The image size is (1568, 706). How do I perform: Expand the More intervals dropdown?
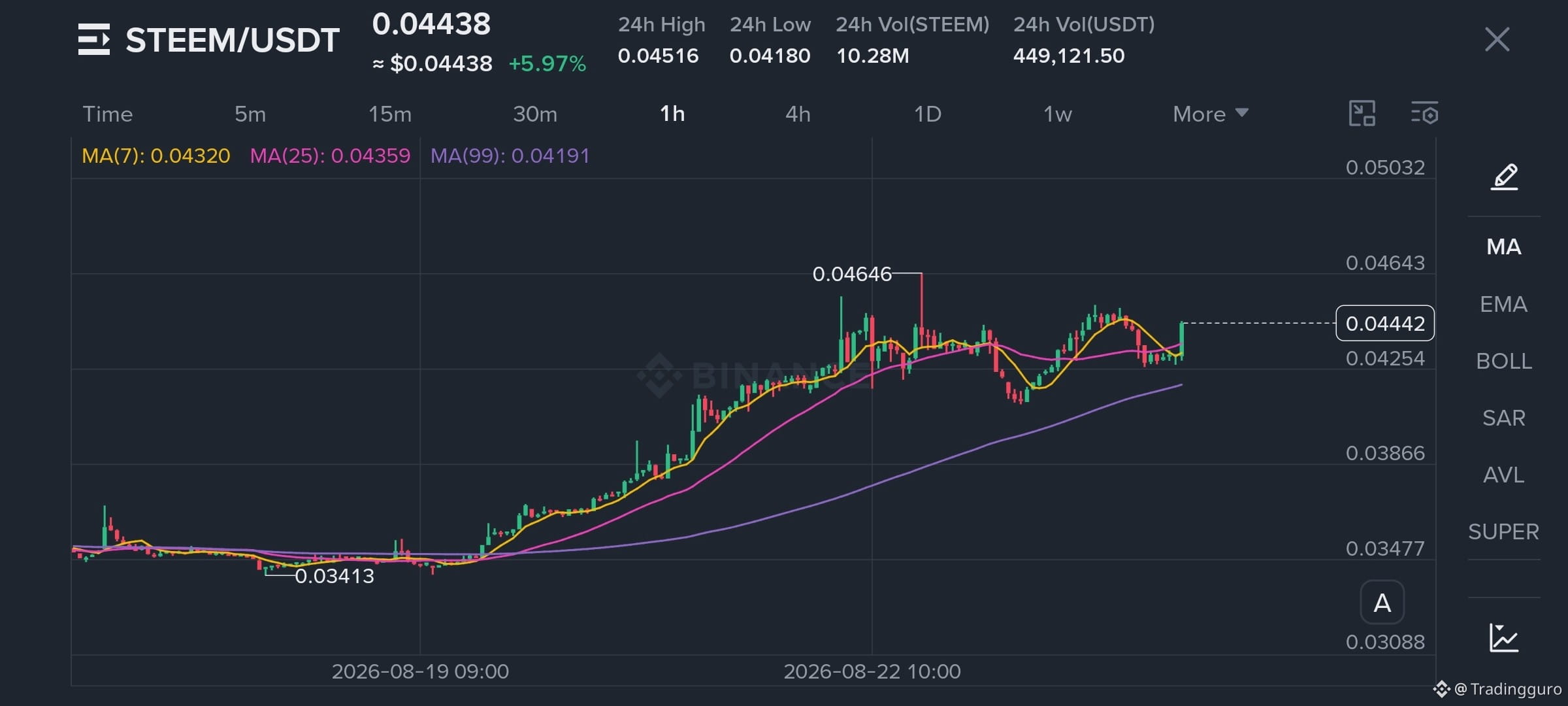[x=1211, y=114]
